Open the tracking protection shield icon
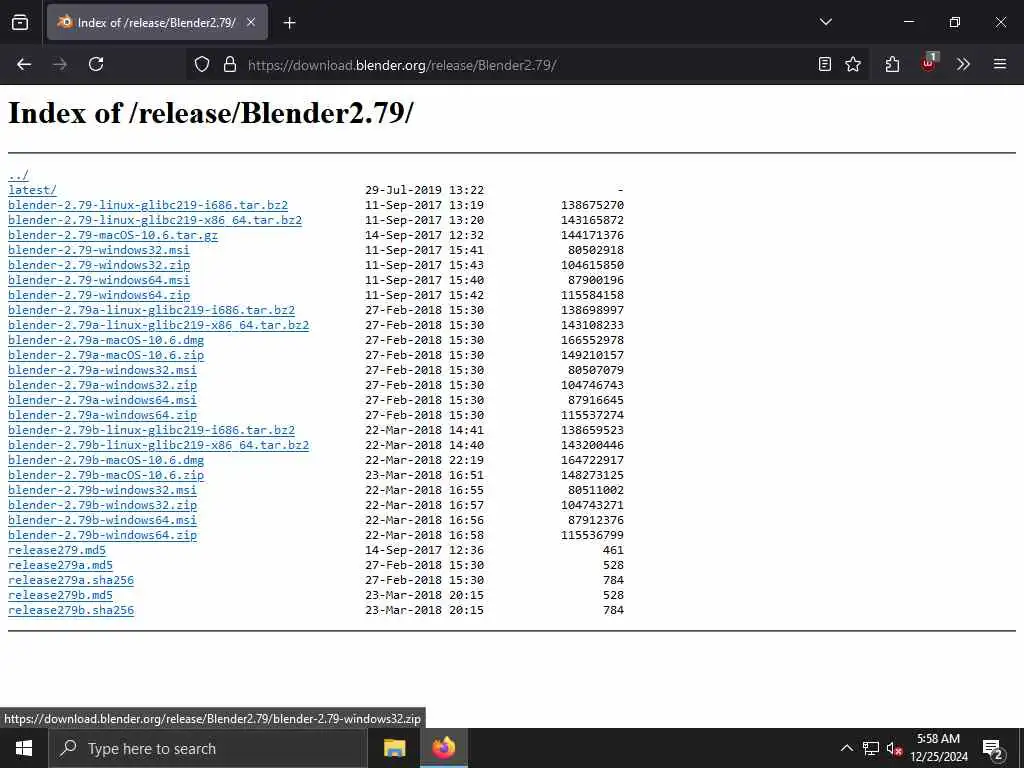Image resolution: width=1024 pixels, height=768 pixels. pyautogui.click(x=202, y=64)
